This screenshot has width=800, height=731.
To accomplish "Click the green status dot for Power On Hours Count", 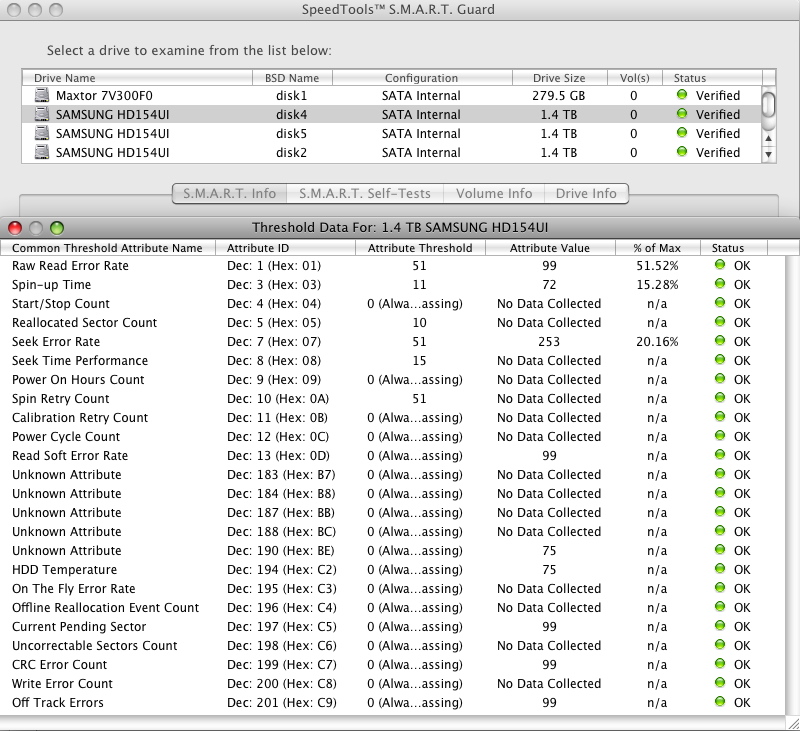I will tap(720, 379).
